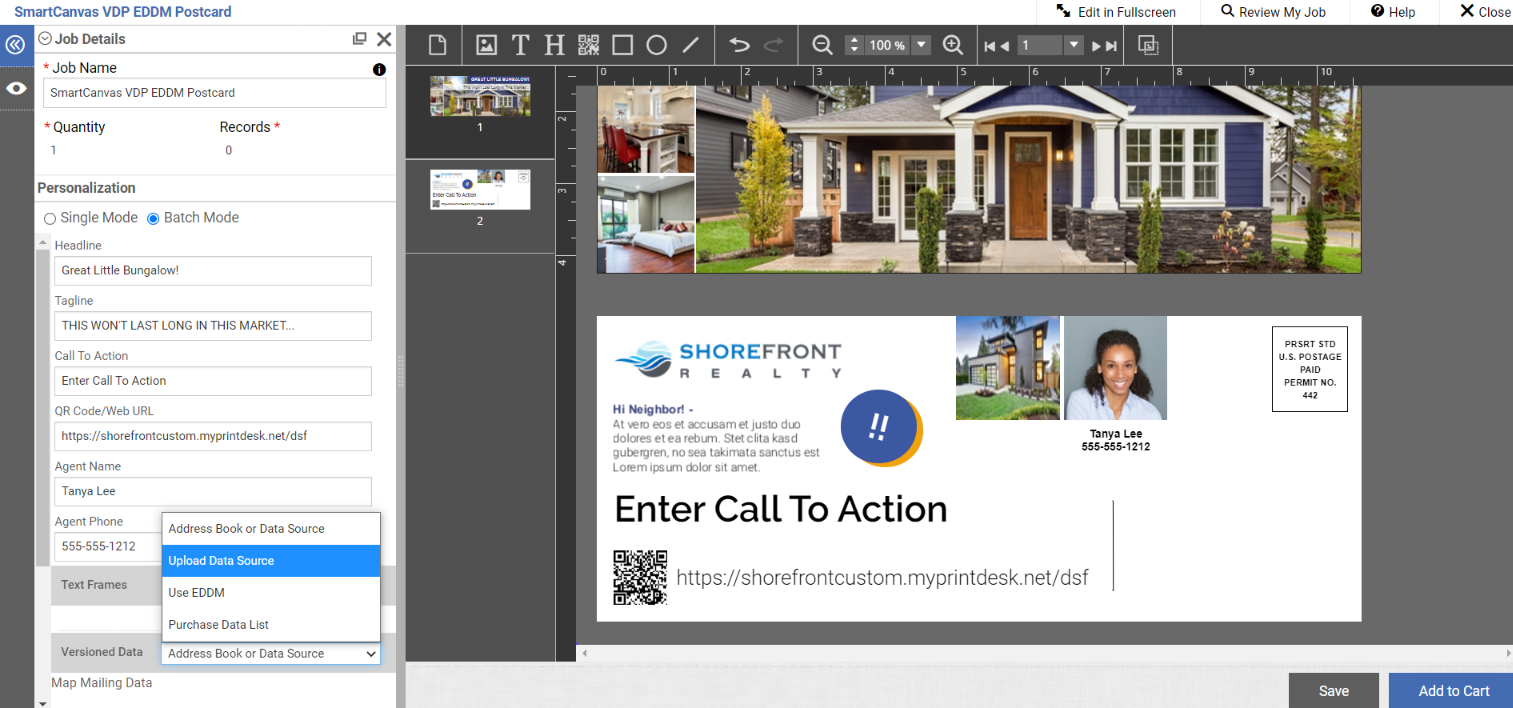The height and width of the screenshot is (708, 1513).
Task: Choose Use EDDM from list
Action: [271, 593]
